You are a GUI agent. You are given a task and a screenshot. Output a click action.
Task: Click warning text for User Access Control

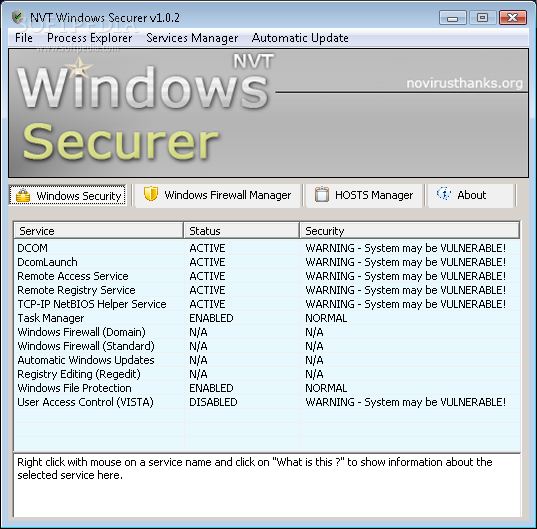tap(405, 402)
